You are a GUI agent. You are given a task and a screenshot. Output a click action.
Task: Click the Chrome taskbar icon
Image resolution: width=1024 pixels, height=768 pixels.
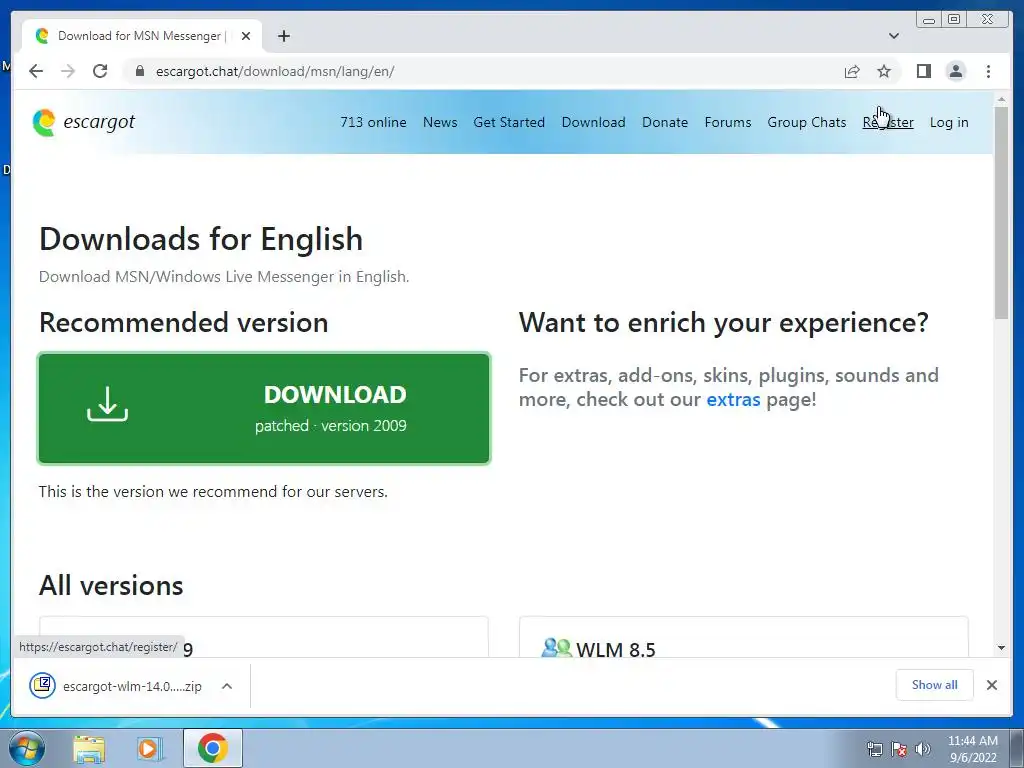pos(212,748)
